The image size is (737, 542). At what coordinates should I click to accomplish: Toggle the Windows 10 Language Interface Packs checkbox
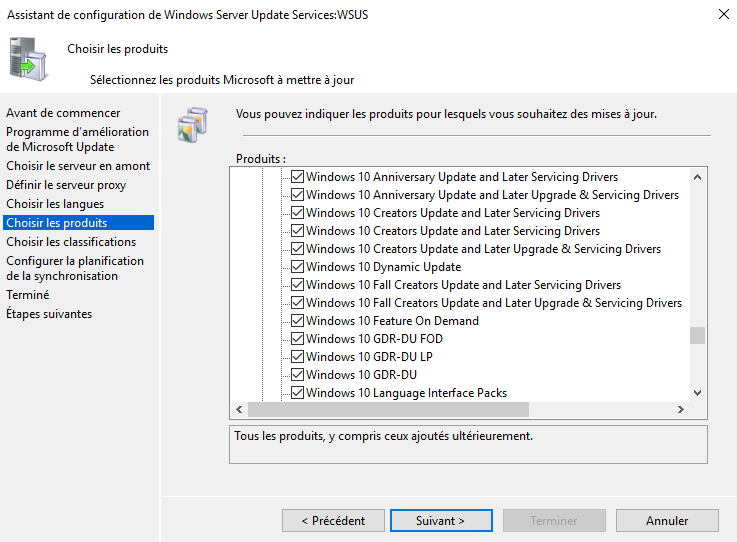pyautogui.click(x=297, y=393)
